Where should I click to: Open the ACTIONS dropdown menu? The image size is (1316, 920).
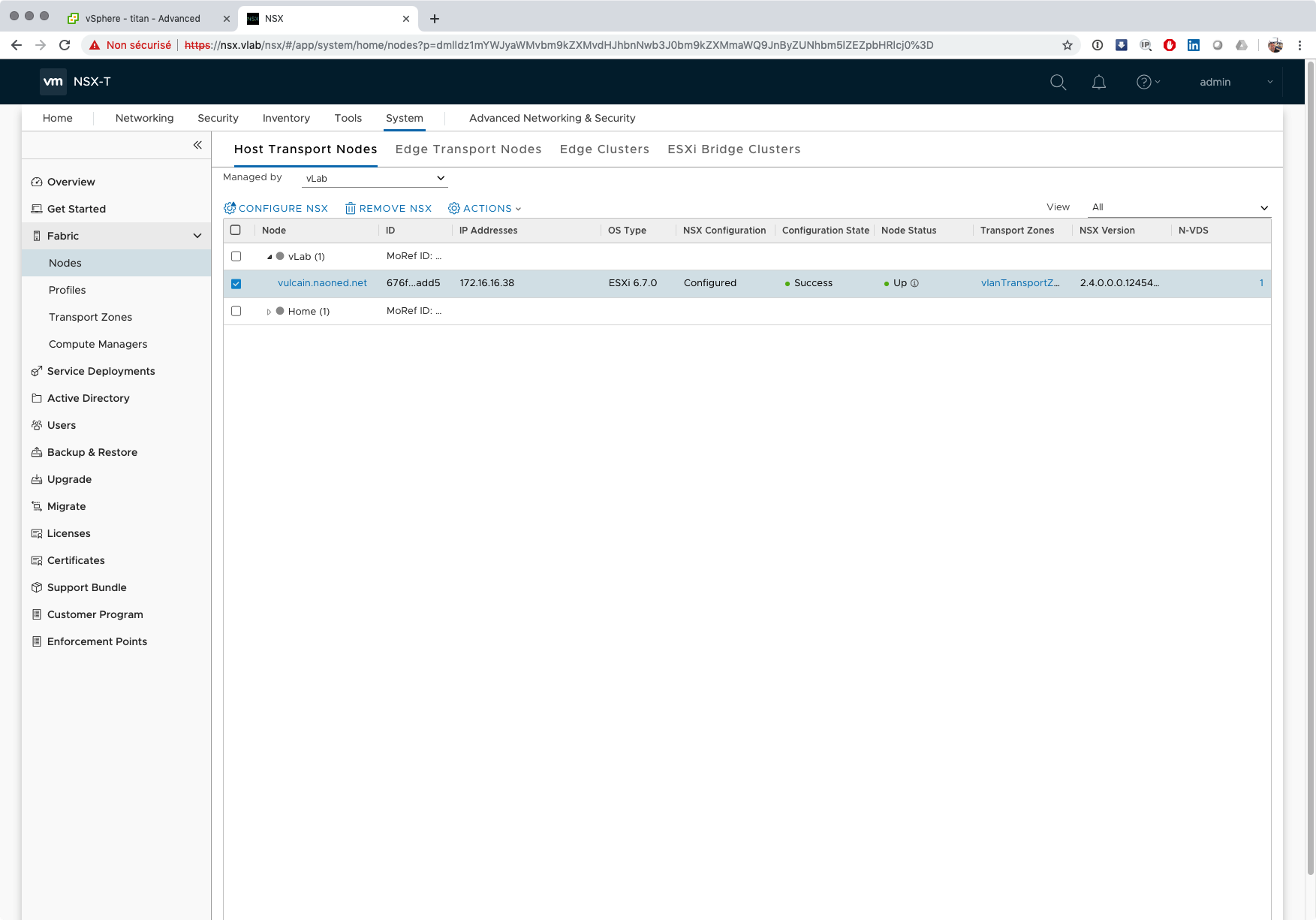(x=485, y=208)
